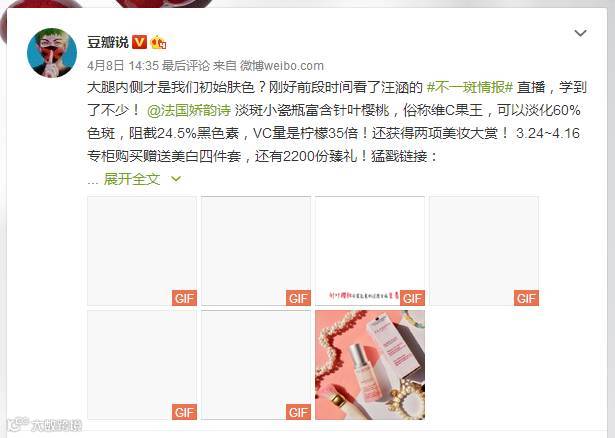Expand full post via 展开全文
The height and width of the screenshot is (438, 615).
click(x=132, y=179)
